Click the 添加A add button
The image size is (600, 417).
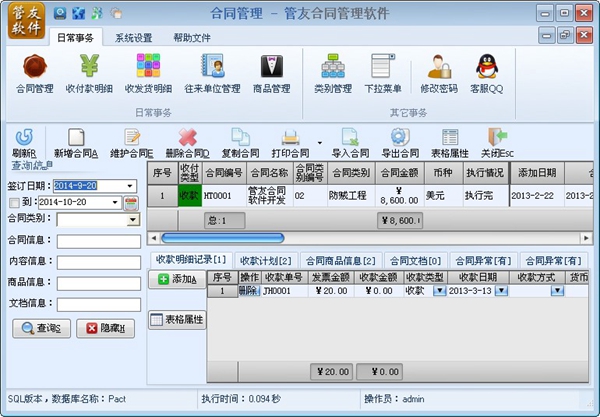177,279
